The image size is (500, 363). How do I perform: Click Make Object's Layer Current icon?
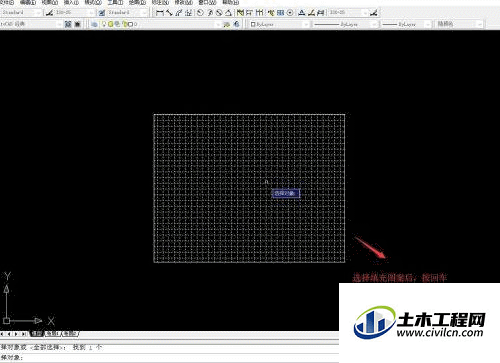coord(227,24)
